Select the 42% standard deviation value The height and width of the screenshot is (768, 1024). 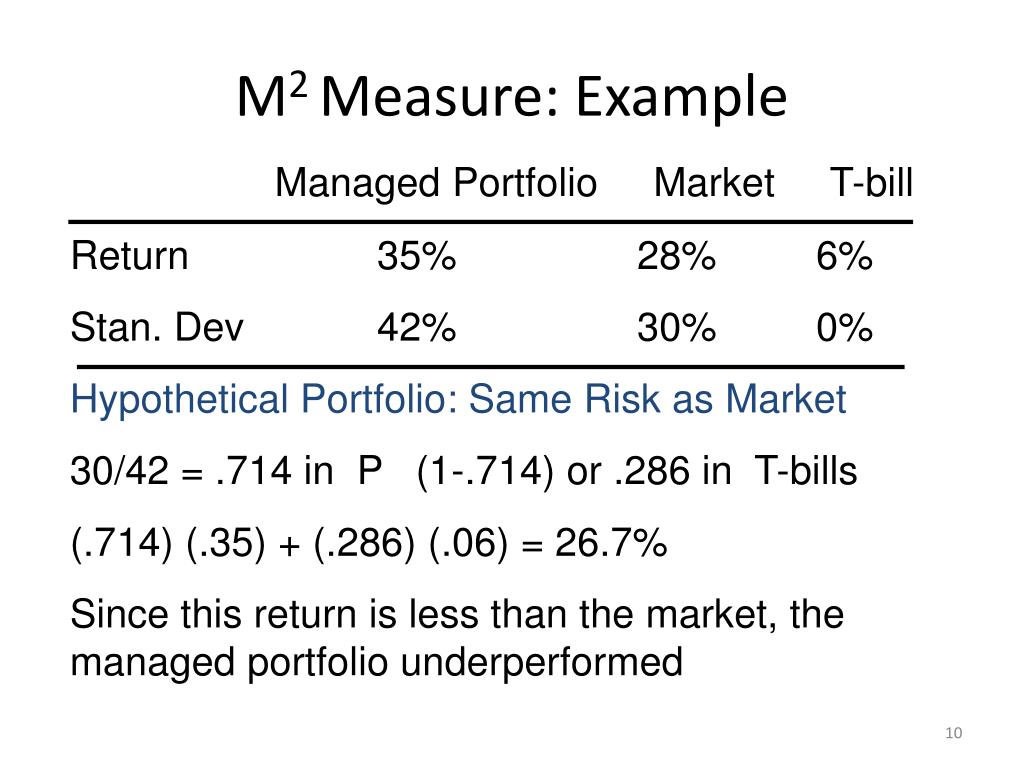click(416, 328)
